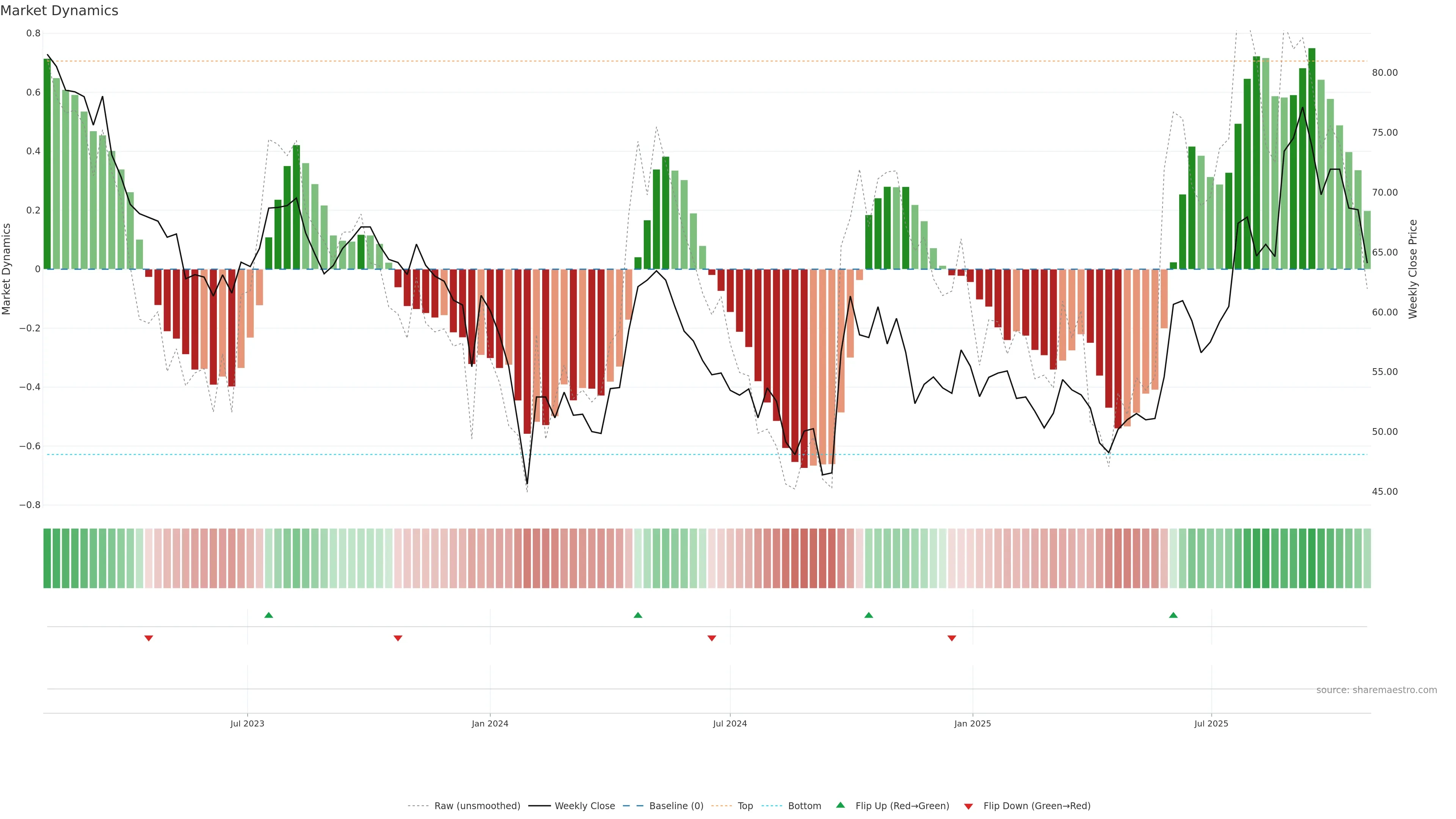Screen dimensions: 1456x819
Task: Click the Jul 2025 axis label
Action: (1211, 723)
